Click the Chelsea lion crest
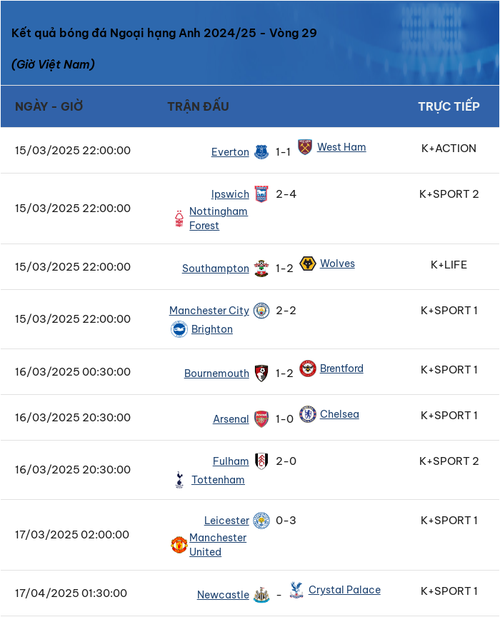Viewport: 500px width, 617px height. pos(308,414)
